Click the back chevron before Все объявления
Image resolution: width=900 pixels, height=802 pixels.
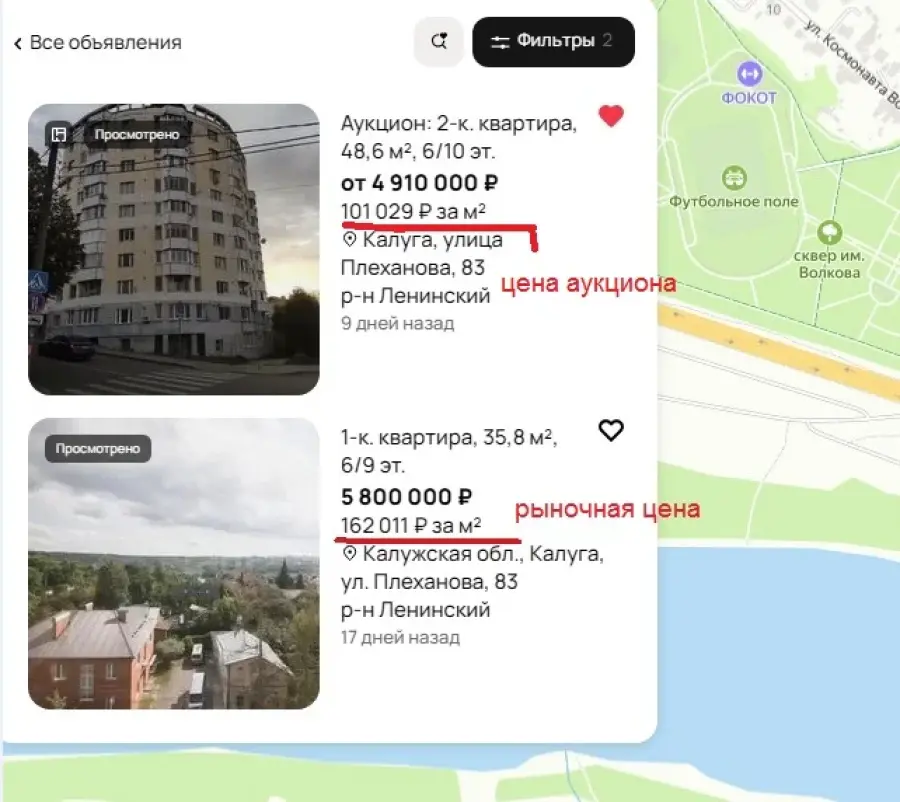coord(18,44)
